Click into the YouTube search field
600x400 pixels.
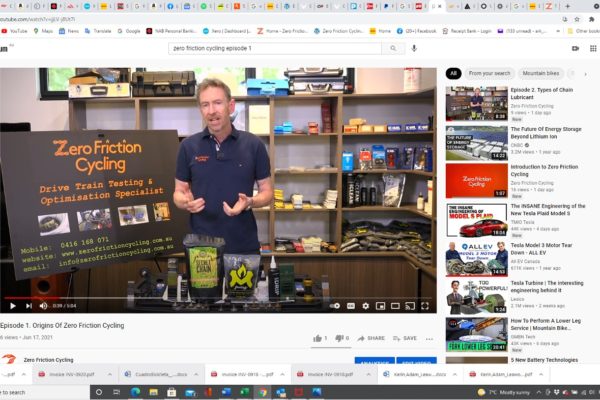[x=275, y=48]
